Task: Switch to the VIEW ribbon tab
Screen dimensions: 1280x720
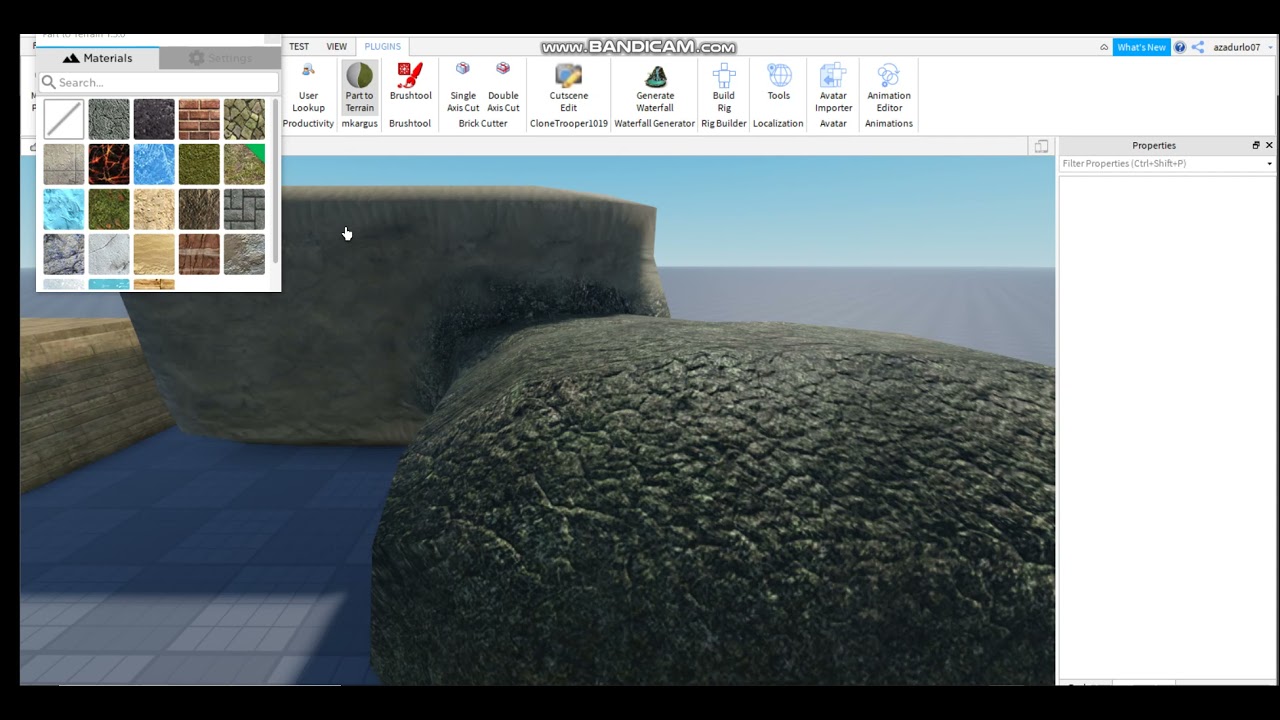Action: click(337, 46)
